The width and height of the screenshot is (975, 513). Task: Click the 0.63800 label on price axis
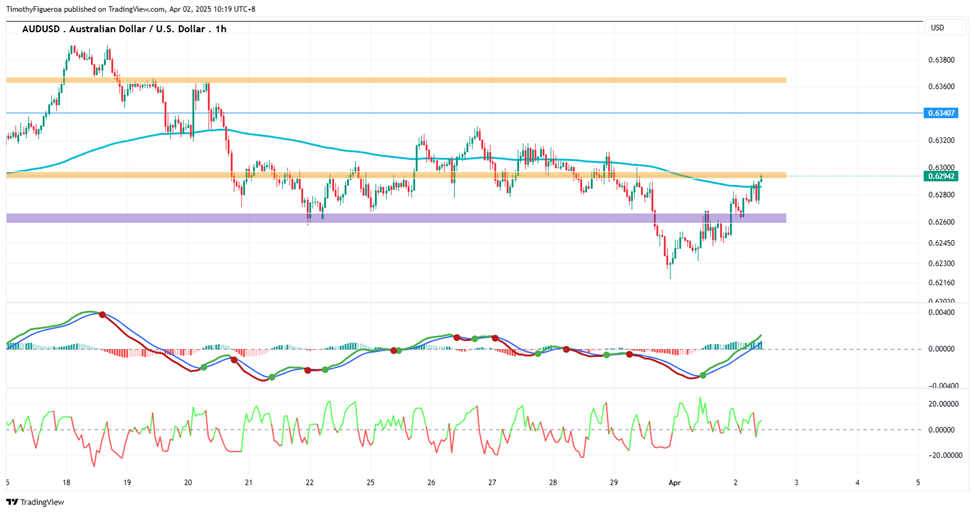(942, 60)
